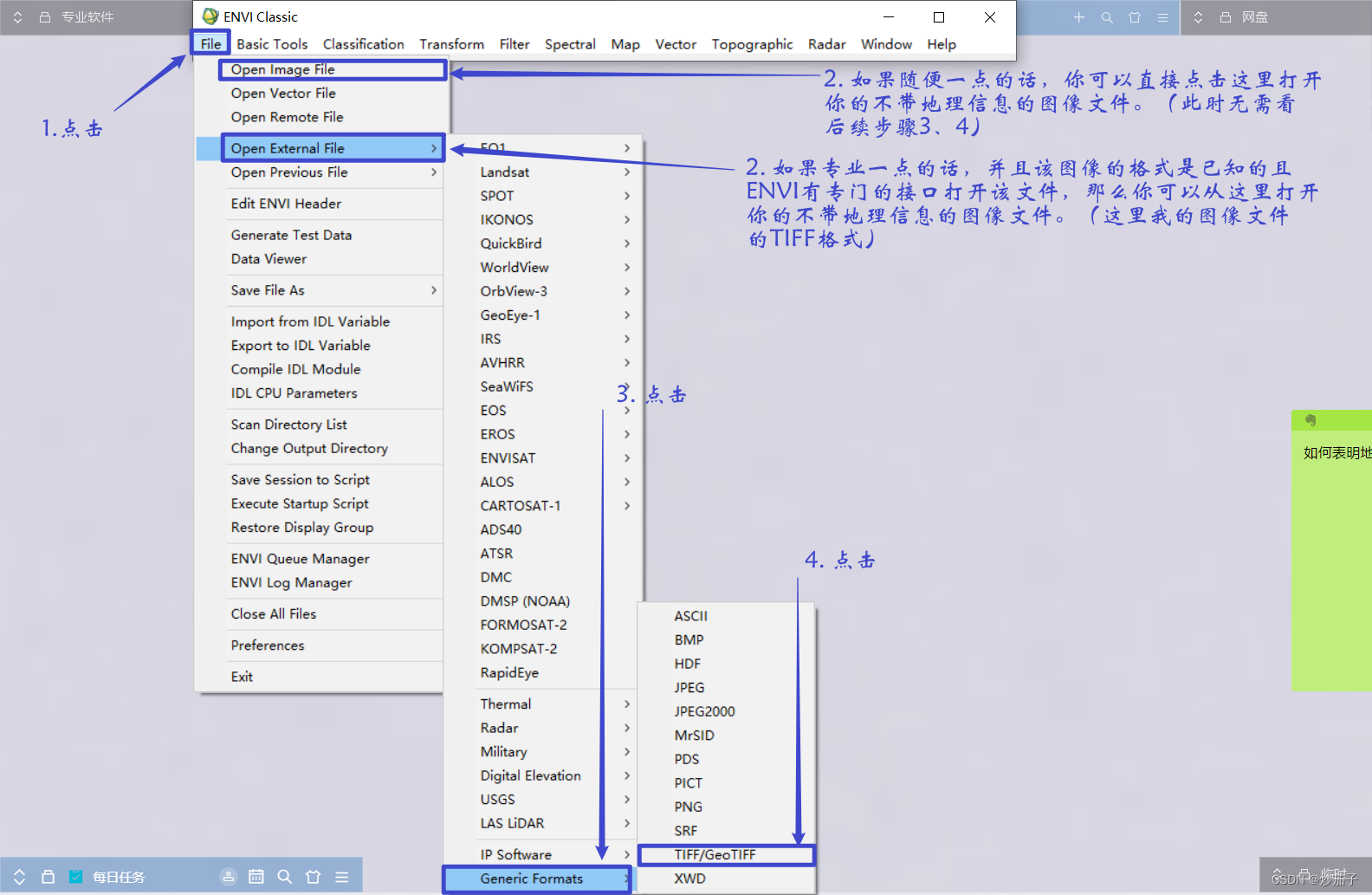
Task: Click the up-down arrows icon beside 网盘
Action: tap(1198, 17)
